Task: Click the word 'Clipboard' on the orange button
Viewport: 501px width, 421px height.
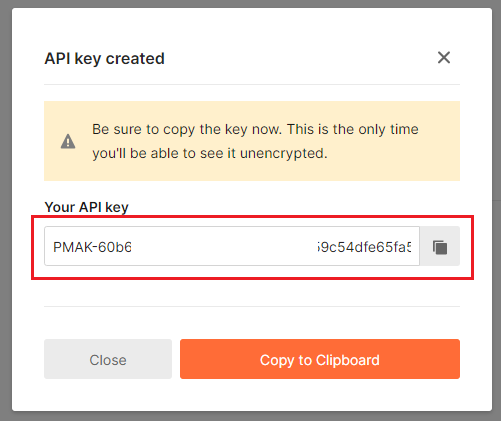Action: (348, 360)
